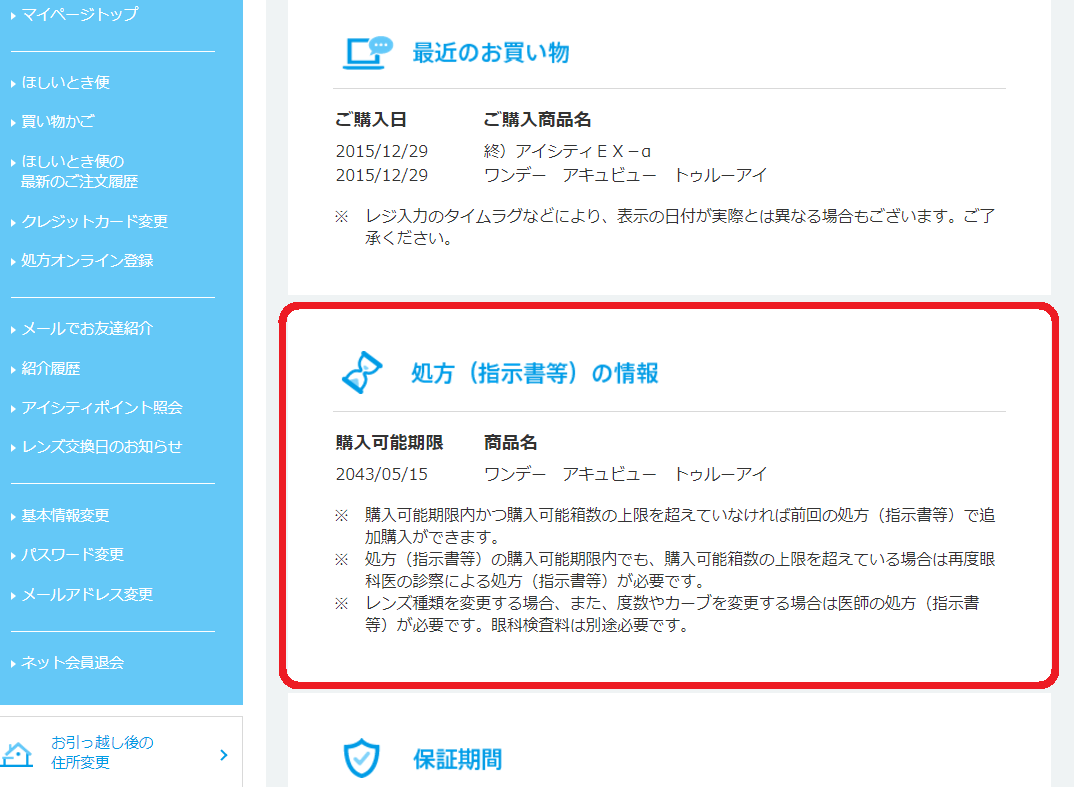Go to 買い物かご in sidebar
This screenshot has height=787, width=1082.
pos(59,122)
